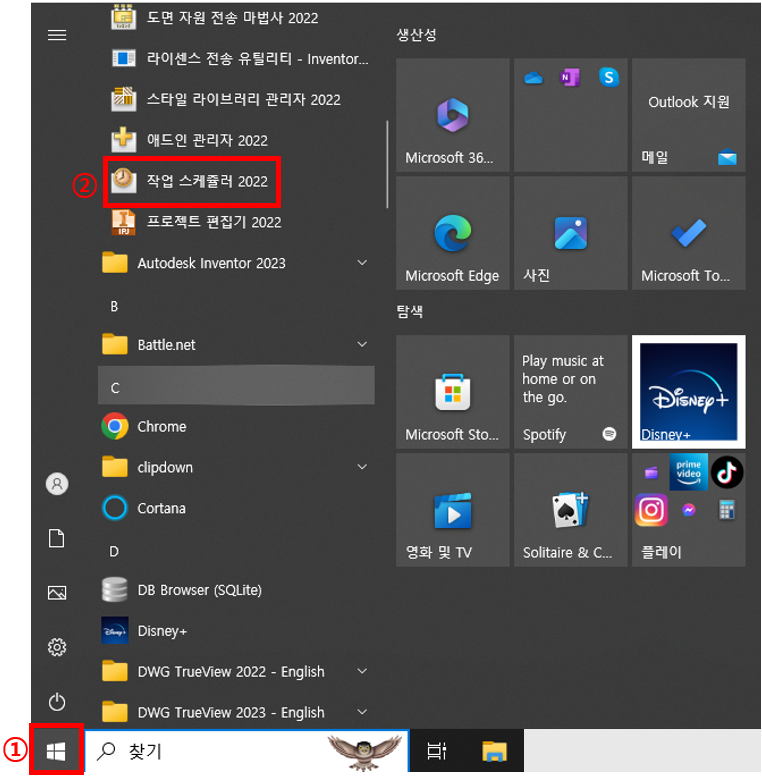Open the Windows Start button

coord(56,751)
